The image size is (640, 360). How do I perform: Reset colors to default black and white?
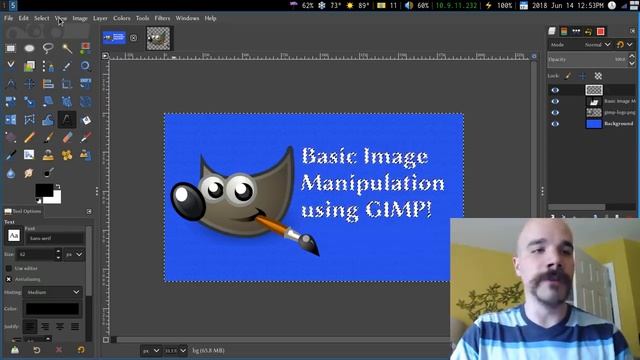[38, 201]
